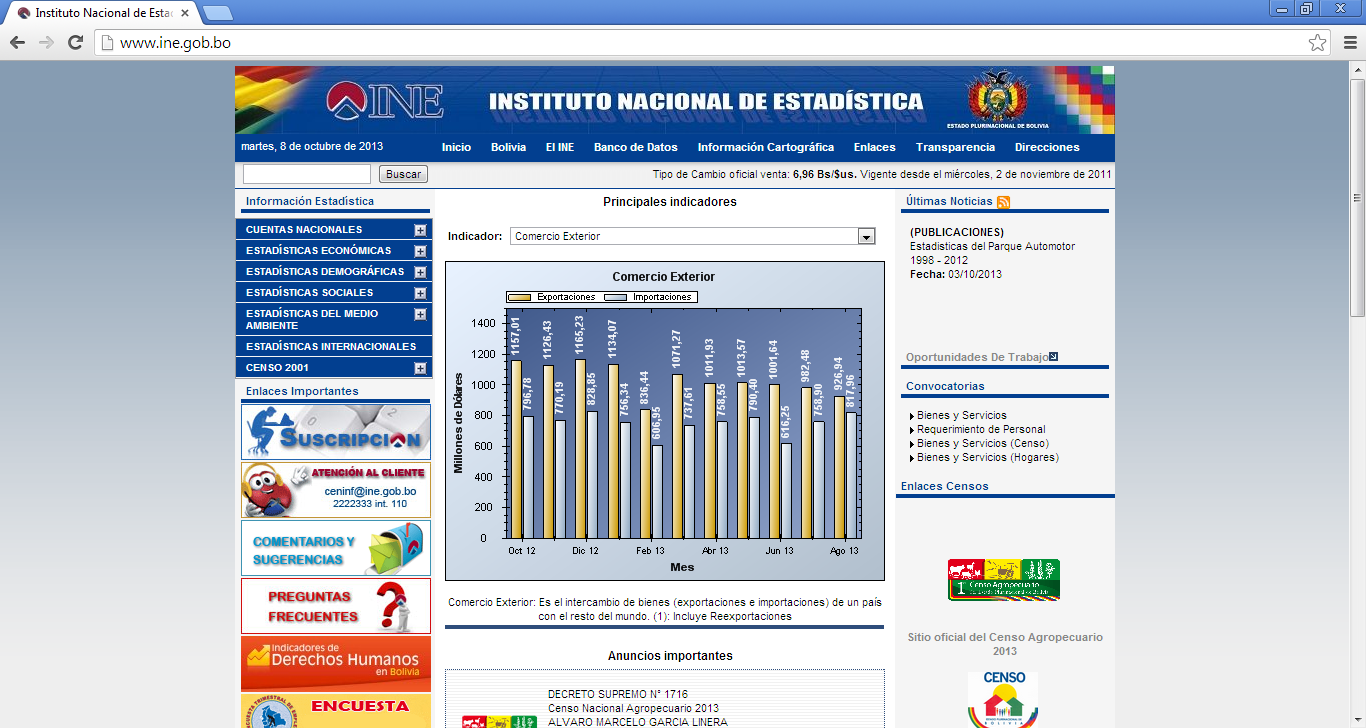Screen dimensions: 1366x728
Task: Click the Importaciones legend color box
Action: (x=617, y=297)
